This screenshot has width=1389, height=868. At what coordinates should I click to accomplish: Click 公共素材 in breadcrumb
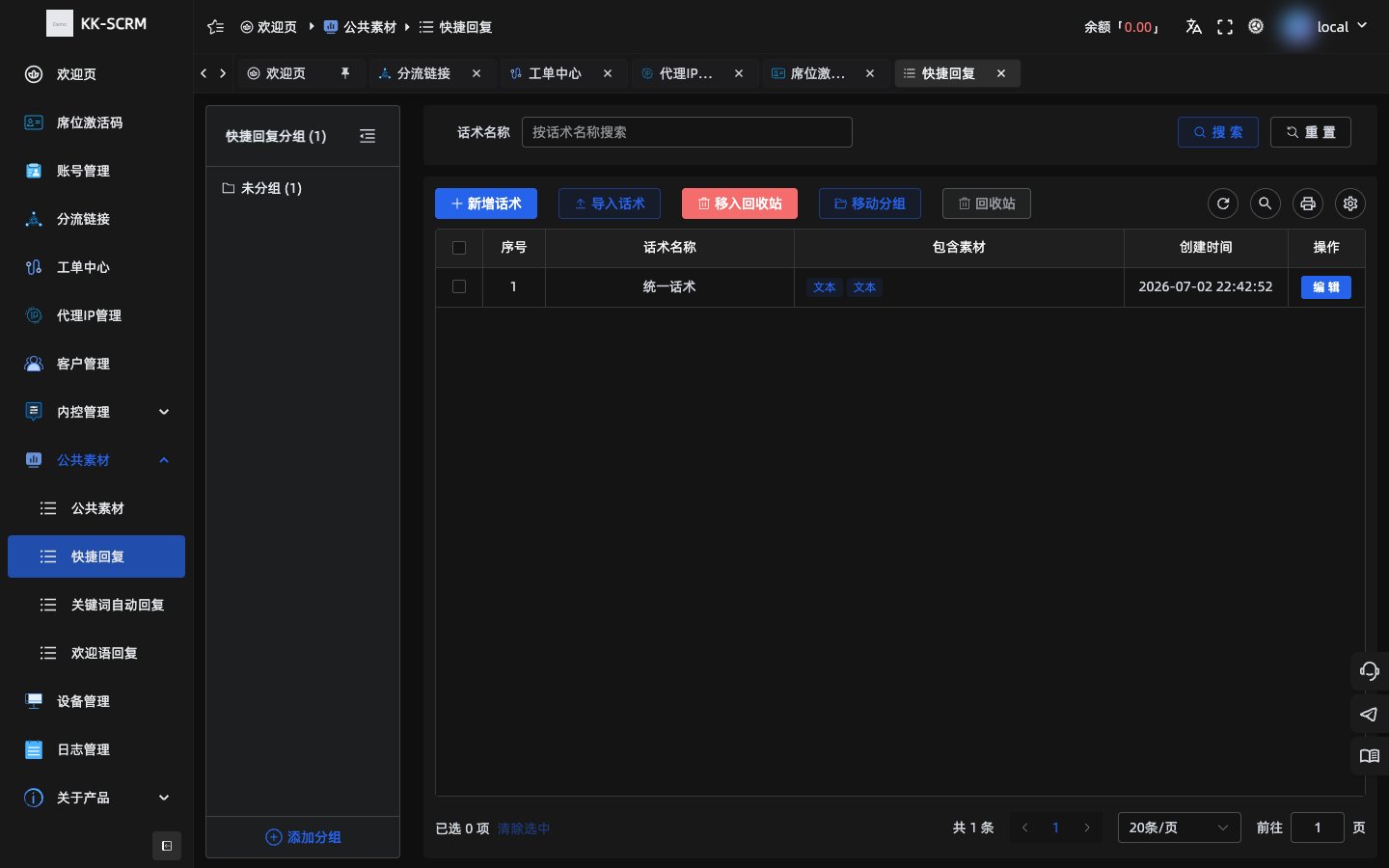pyautogui.click(x=361, y=27)
